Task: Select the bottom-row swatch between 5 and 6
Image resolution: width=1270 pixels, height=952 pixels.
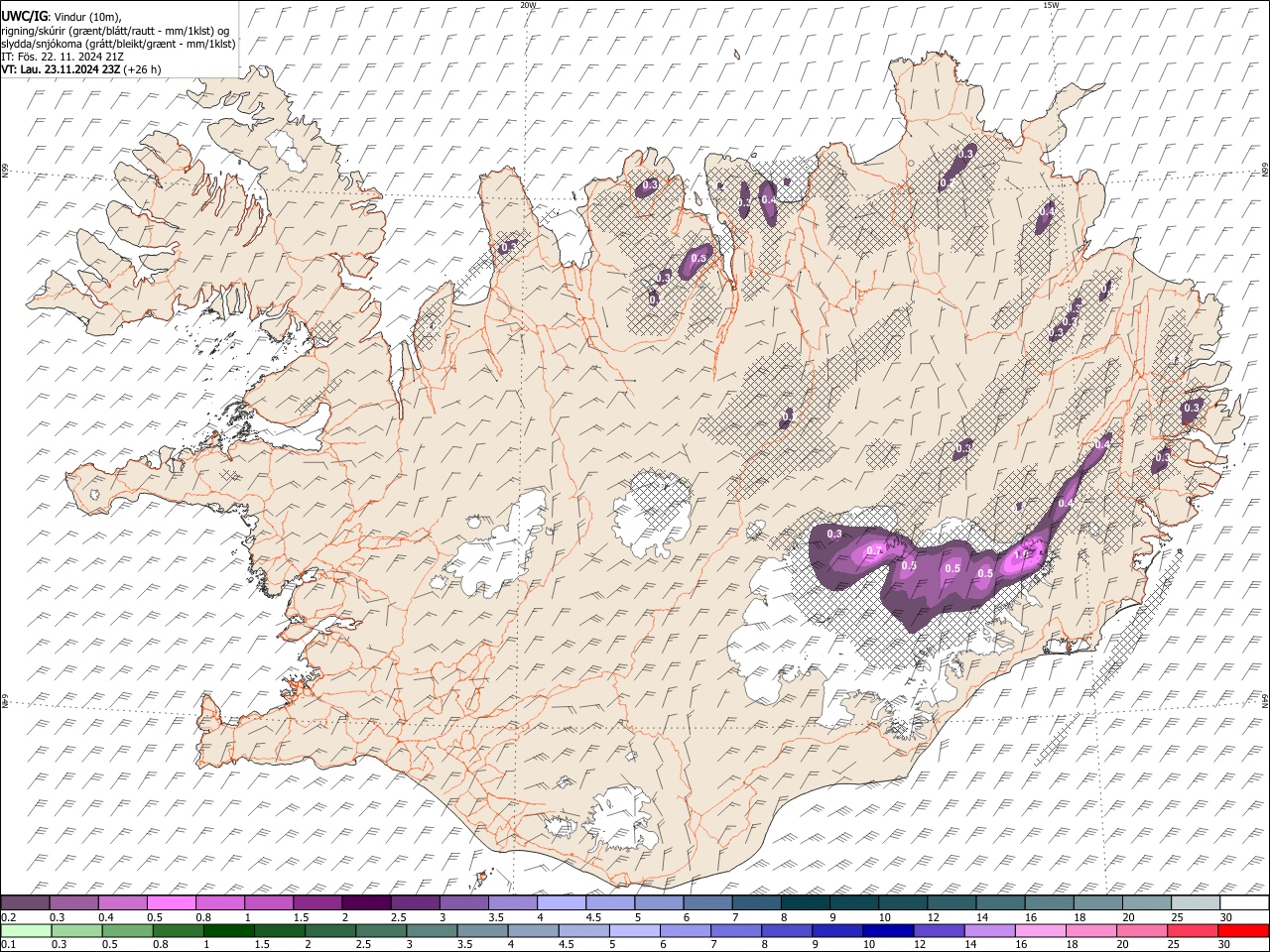Action: [x=634, y=930]
